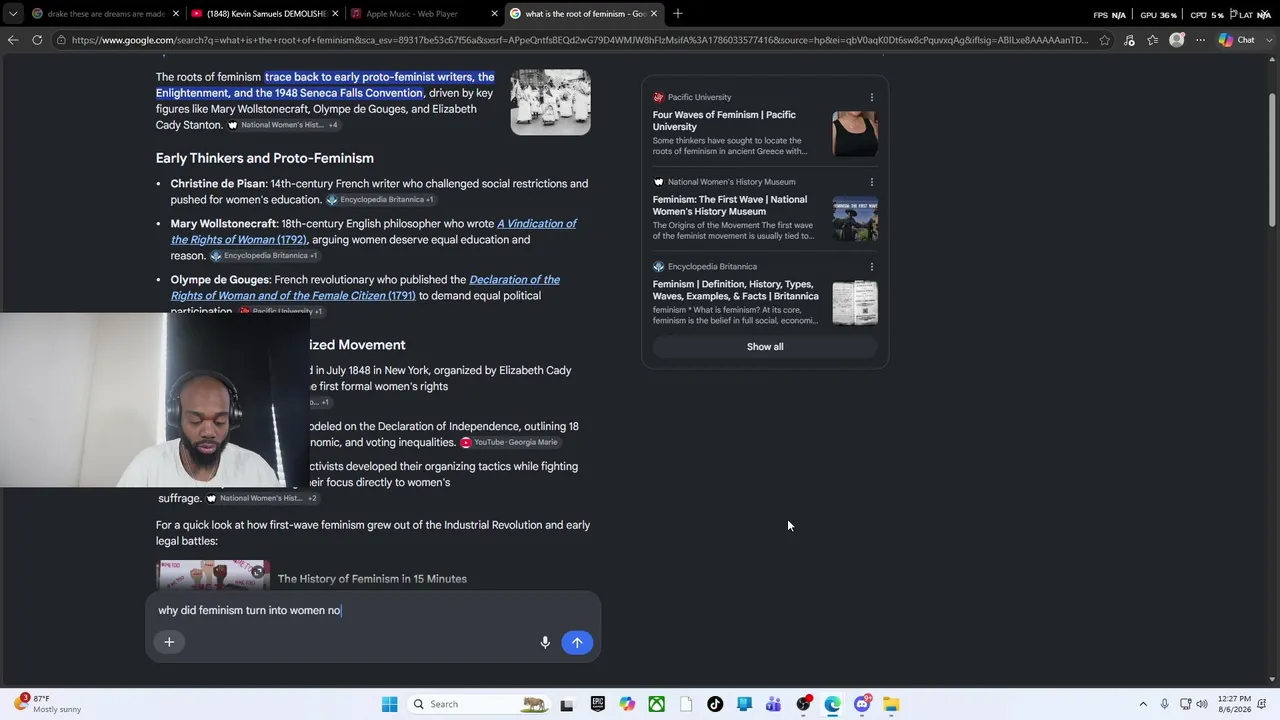Expand National Women's Hist... +2 chip after suffrage
The height and width of the screenshot is (720, 1280).
[262, 498]
